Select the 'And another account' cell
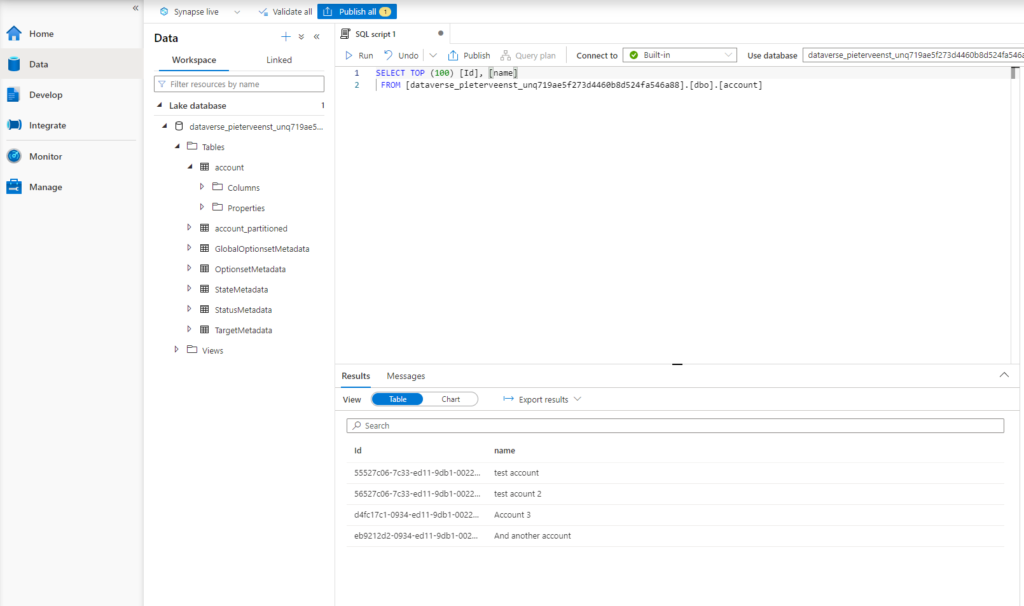Screen dimensions: 1024x606 [x=532, y=535]
